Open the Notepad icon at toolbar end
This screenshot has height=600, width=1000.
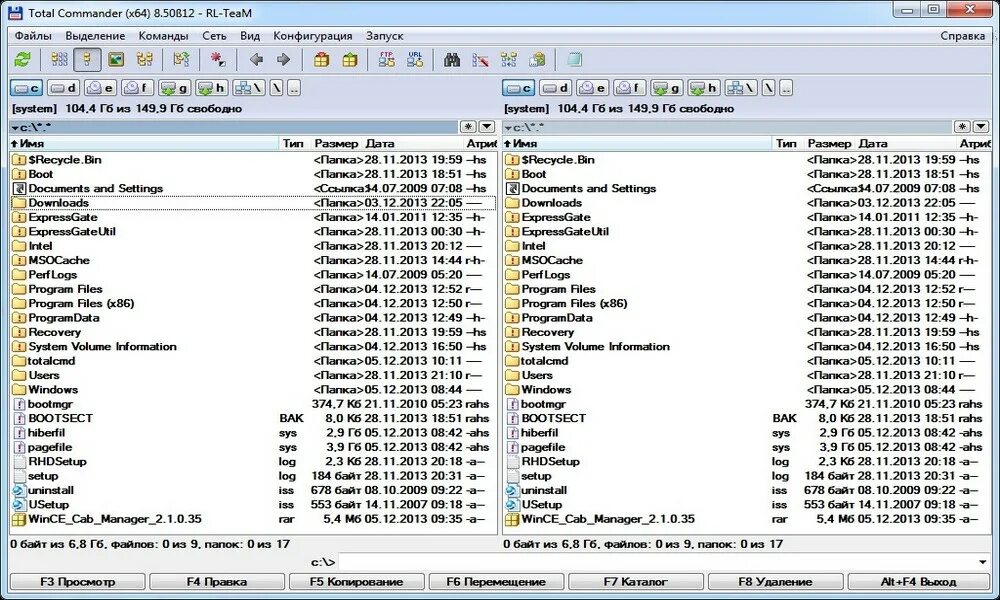(x=575, y=60)
